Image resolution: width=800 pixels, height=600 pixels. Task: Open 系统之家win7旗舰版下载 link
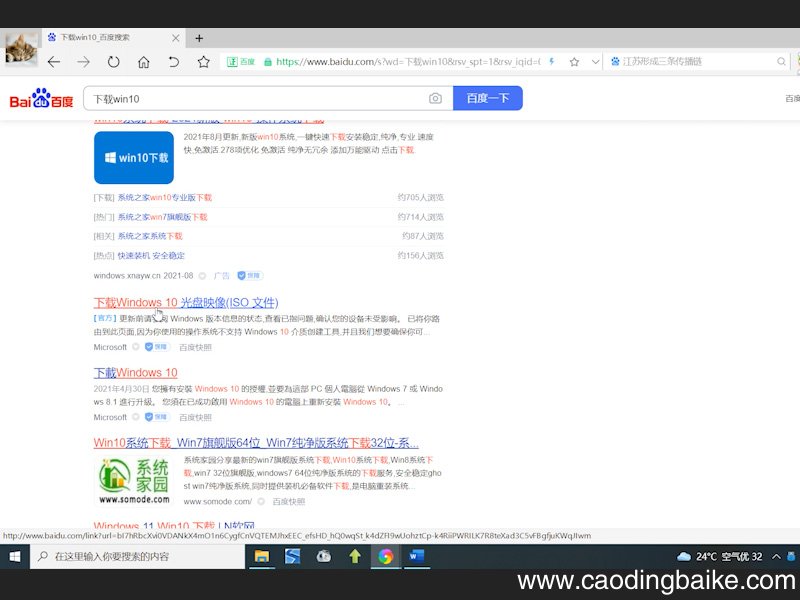(163, 217)
